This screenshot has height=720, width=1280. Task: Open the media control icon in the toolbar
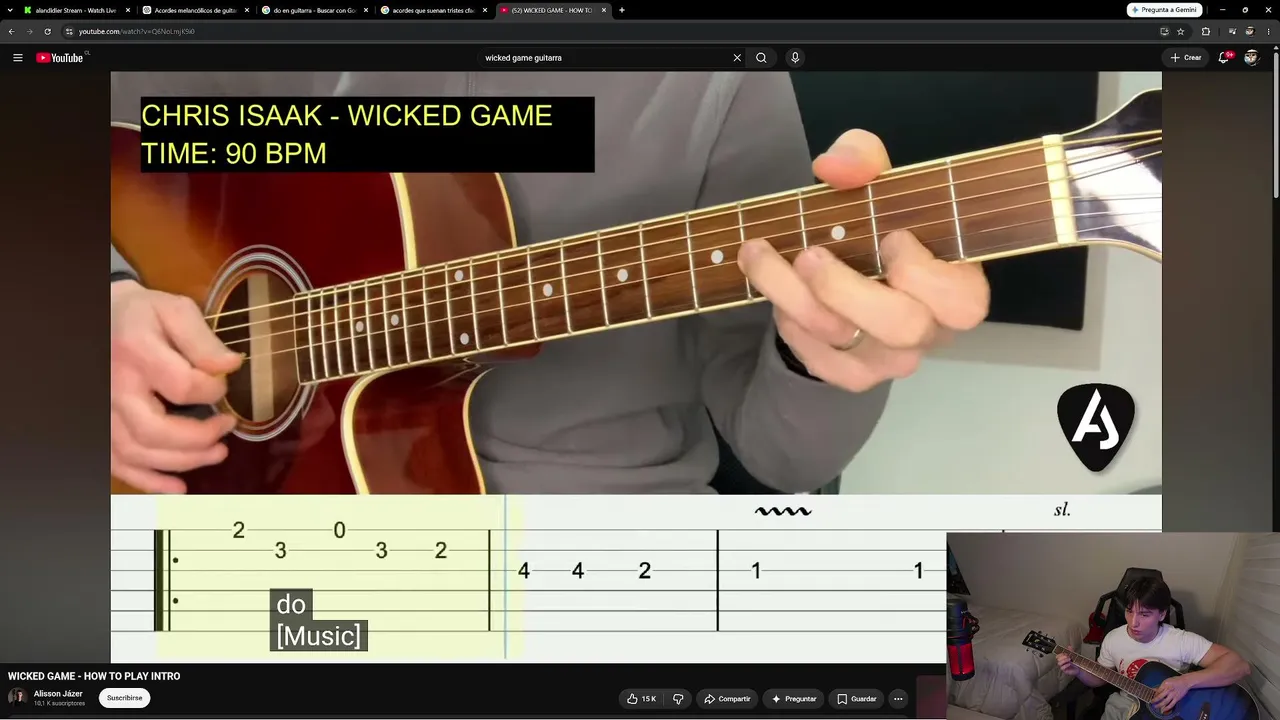point(1232,31)
